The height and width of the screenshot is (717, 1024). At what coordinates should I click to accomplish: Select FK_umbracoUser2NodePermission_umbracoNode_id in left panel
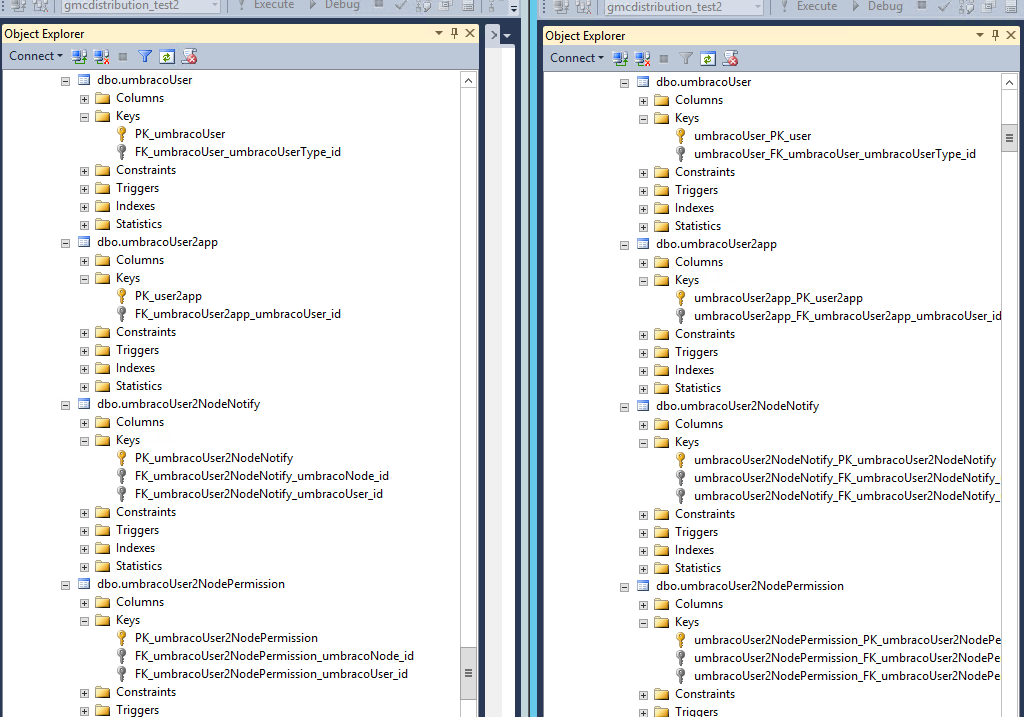274,656
